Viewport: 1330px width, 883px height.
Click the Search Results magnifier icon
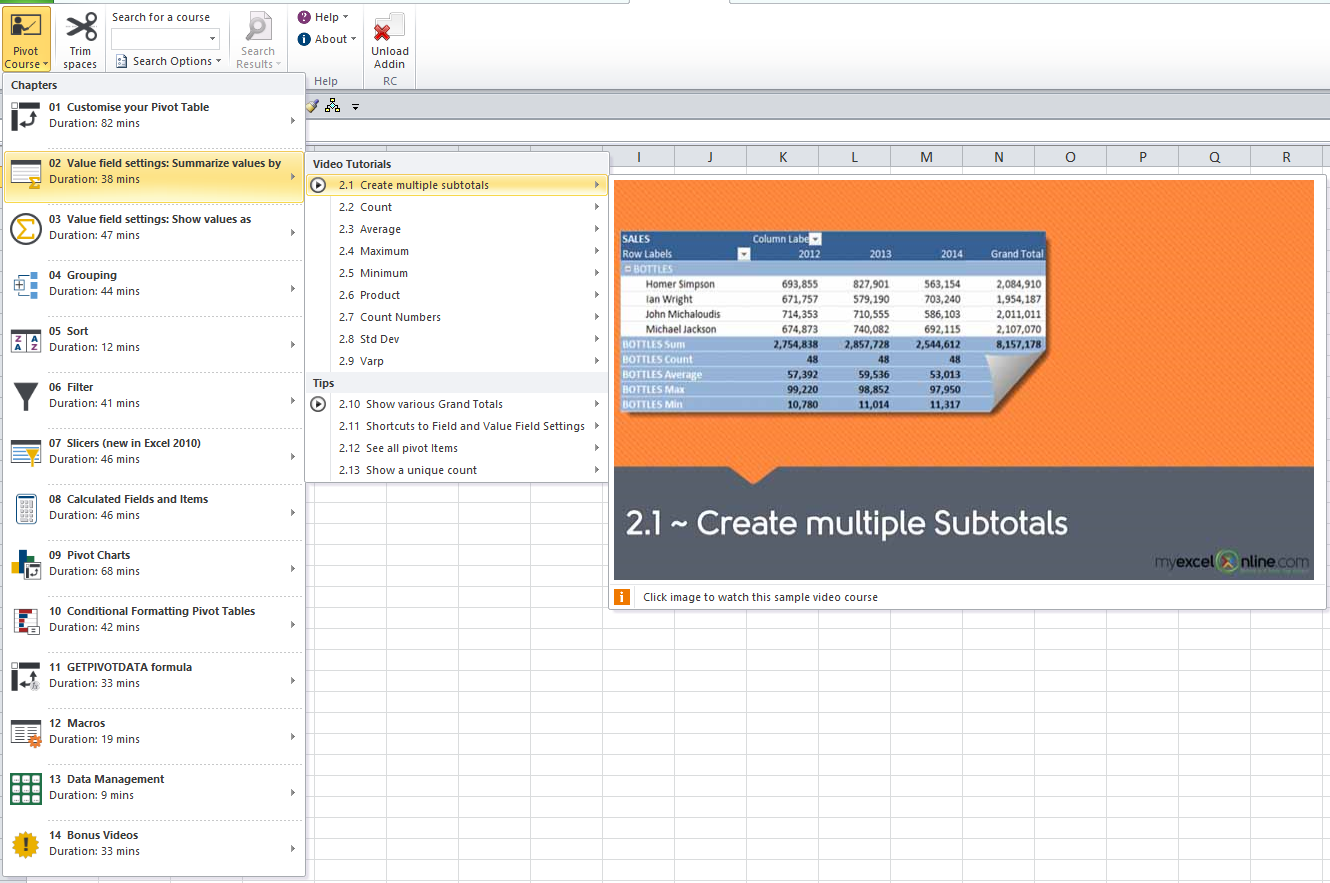click(x=258, y=27)
